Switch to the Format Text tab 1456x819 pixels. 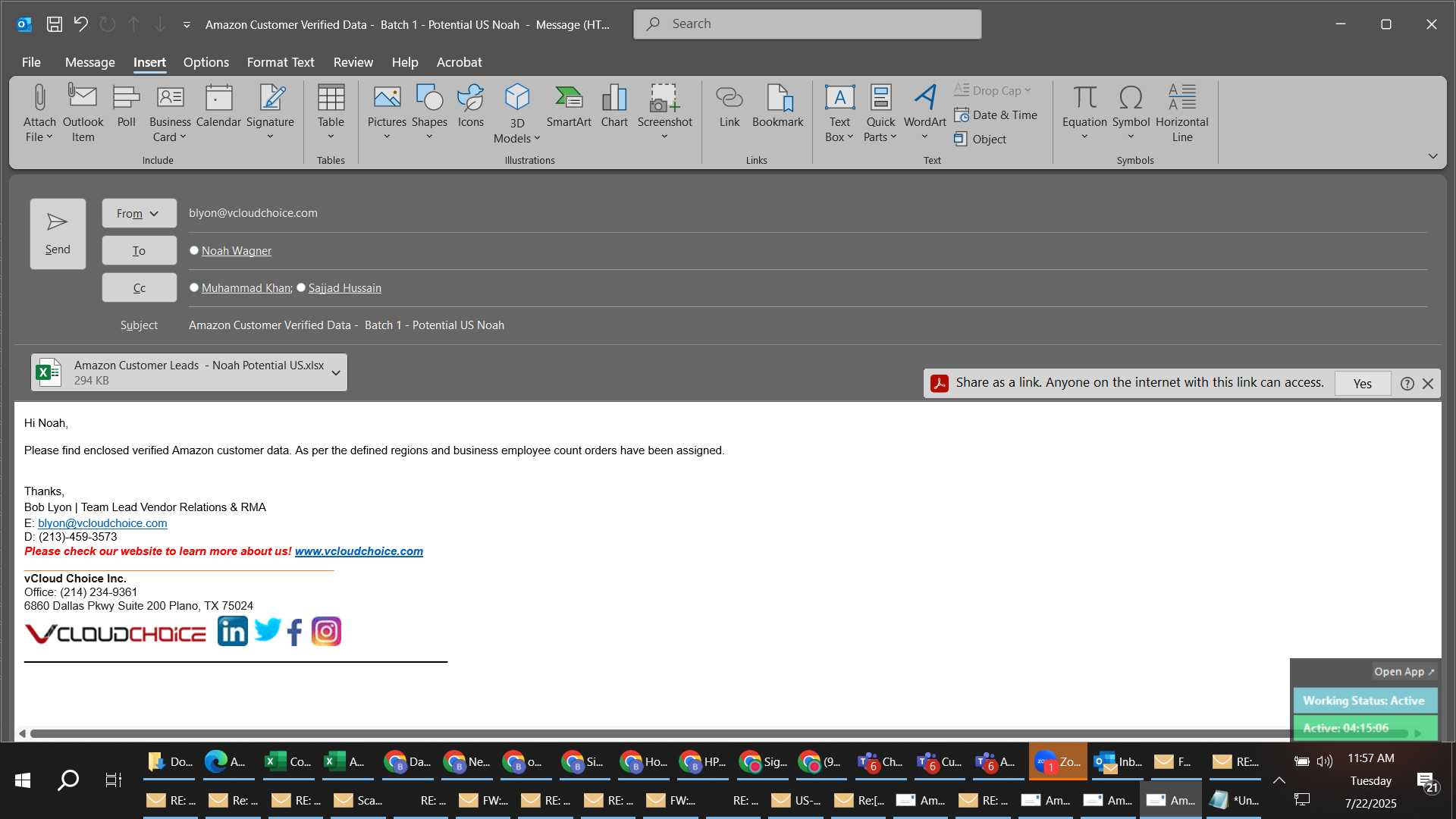pyautogui.click(x=280, y=62)
